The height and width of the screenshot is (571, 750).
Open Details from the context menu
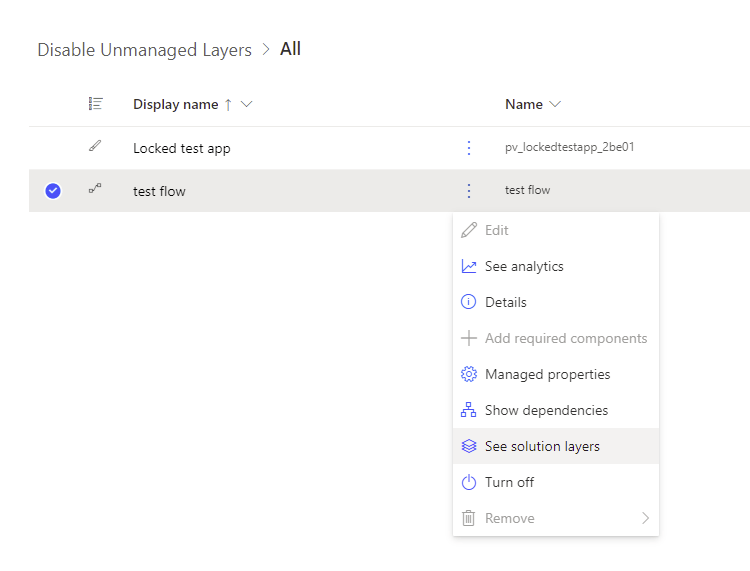tap(556, 302)
